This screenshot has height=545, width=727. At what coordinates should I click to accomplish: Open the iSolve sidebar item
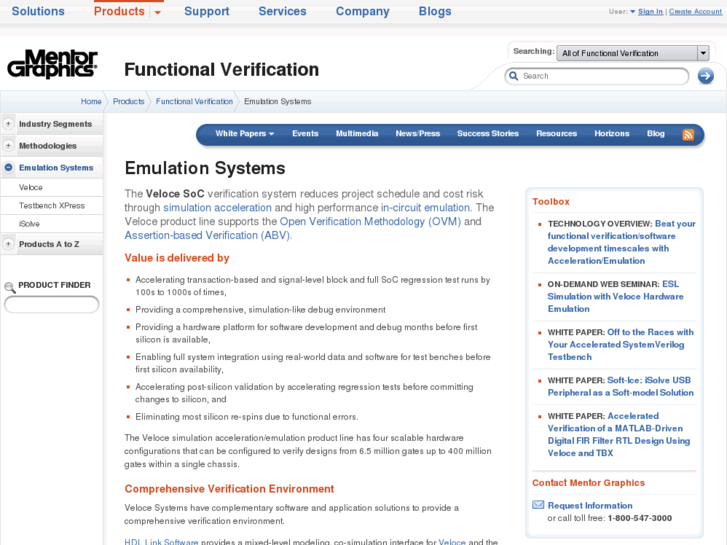click(29, 224)
